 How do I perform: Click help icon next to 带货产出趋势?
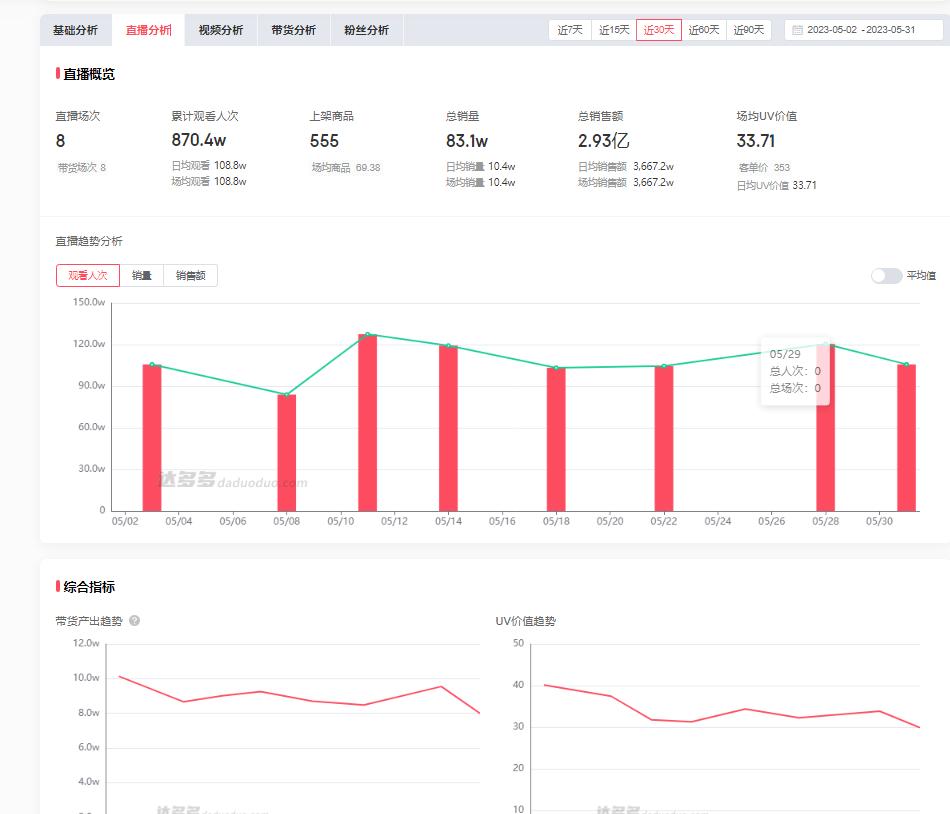click(134, 621)
